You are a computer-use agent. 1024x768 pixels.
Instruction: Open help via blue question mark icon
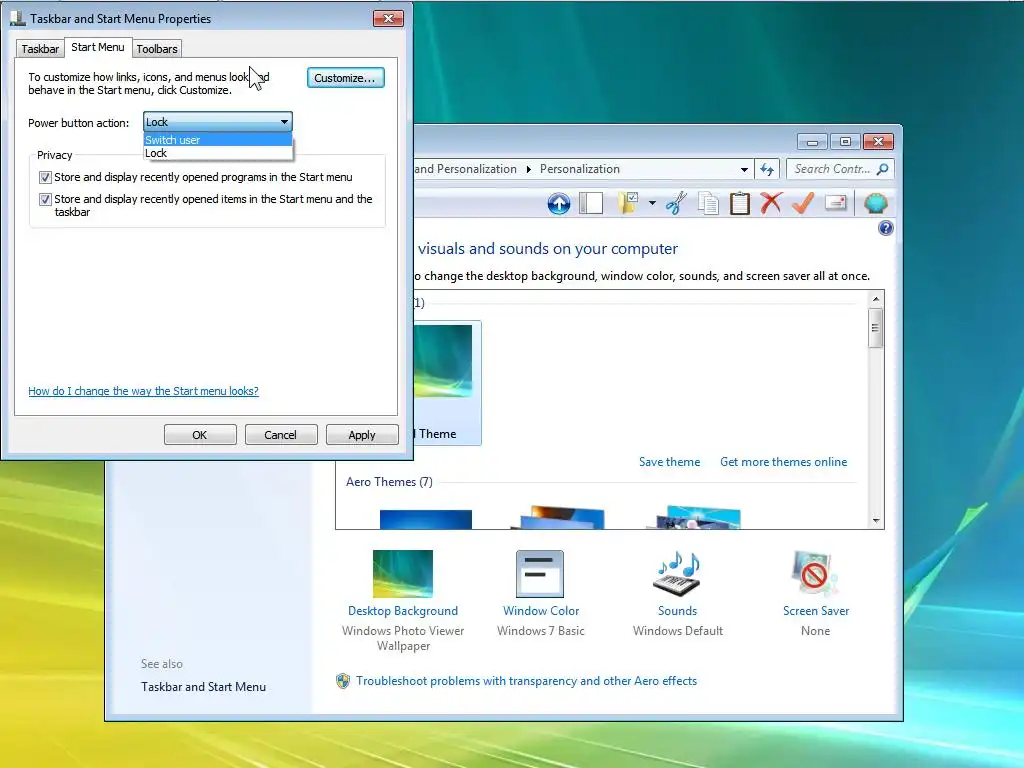pyautogui.click(x=886, y=228)
